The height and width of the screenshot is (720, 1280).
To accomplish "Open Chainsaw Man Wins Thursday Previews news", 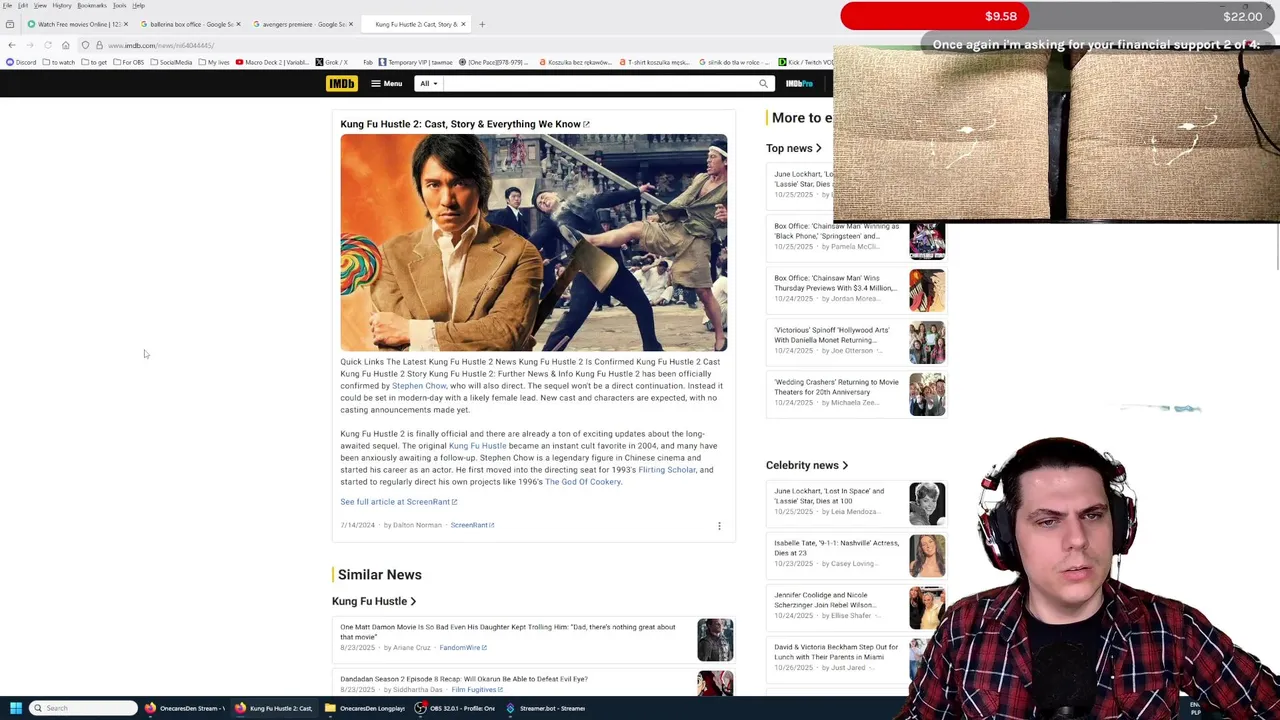I will point(835,283).
